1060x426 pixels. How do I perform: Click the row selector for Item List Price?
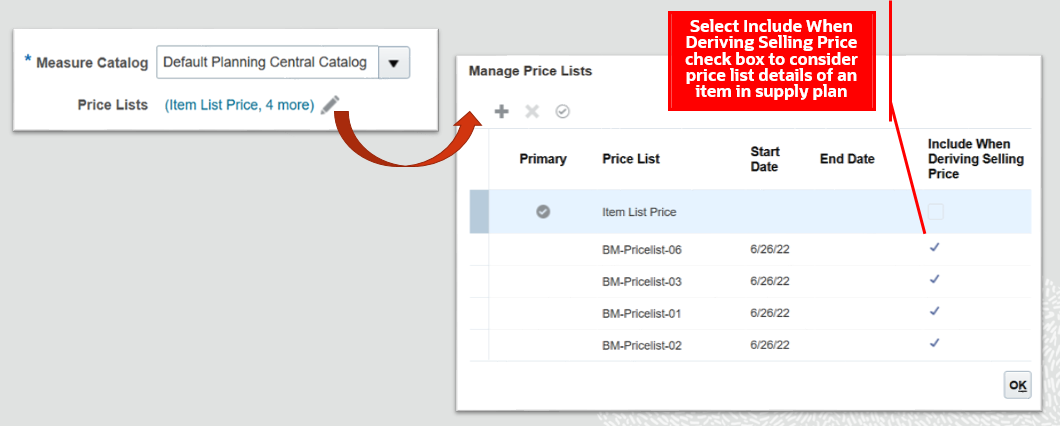[x=479, y=212]
